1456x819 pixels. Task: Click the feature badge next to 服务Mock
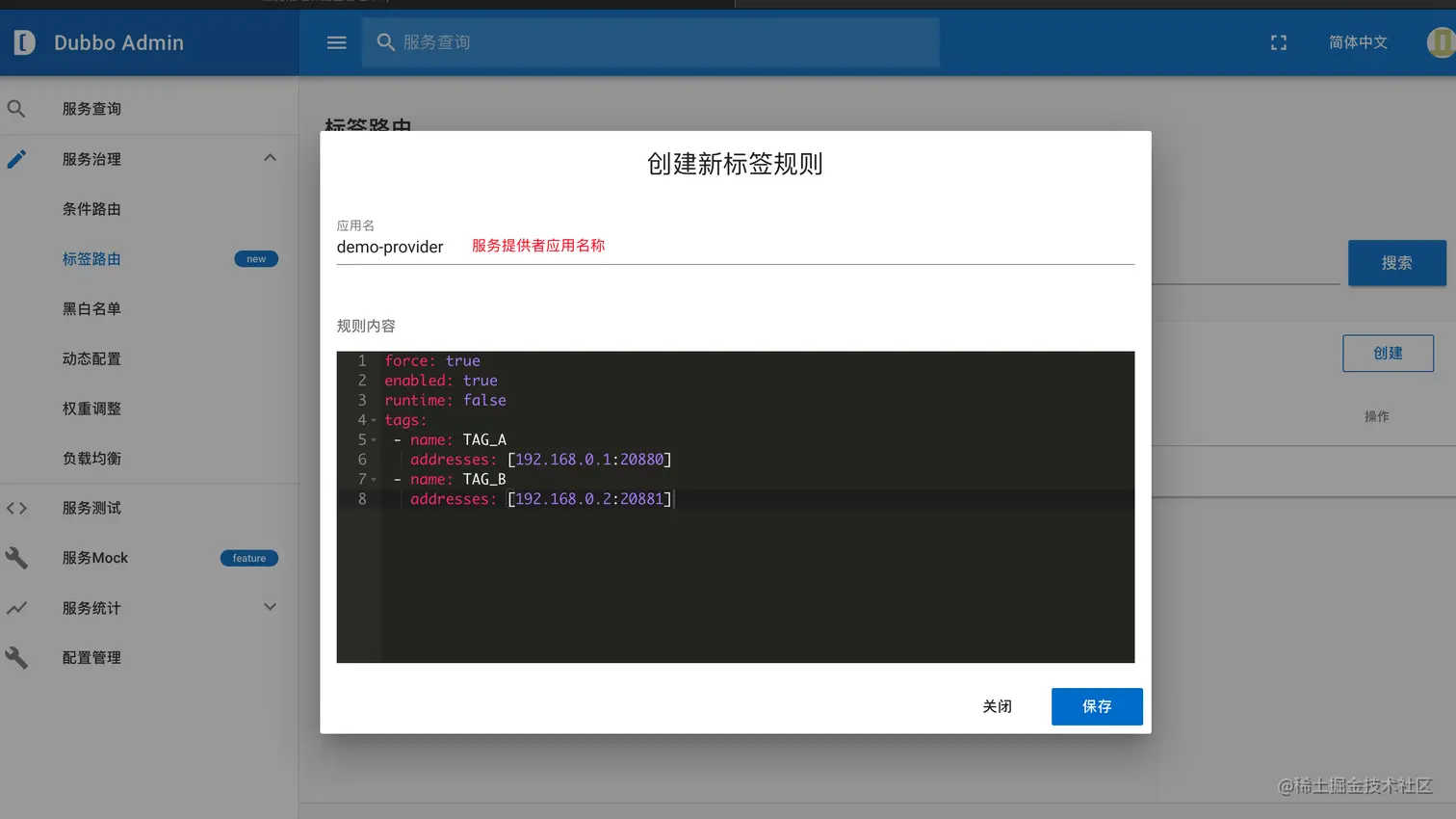point(249,558)
